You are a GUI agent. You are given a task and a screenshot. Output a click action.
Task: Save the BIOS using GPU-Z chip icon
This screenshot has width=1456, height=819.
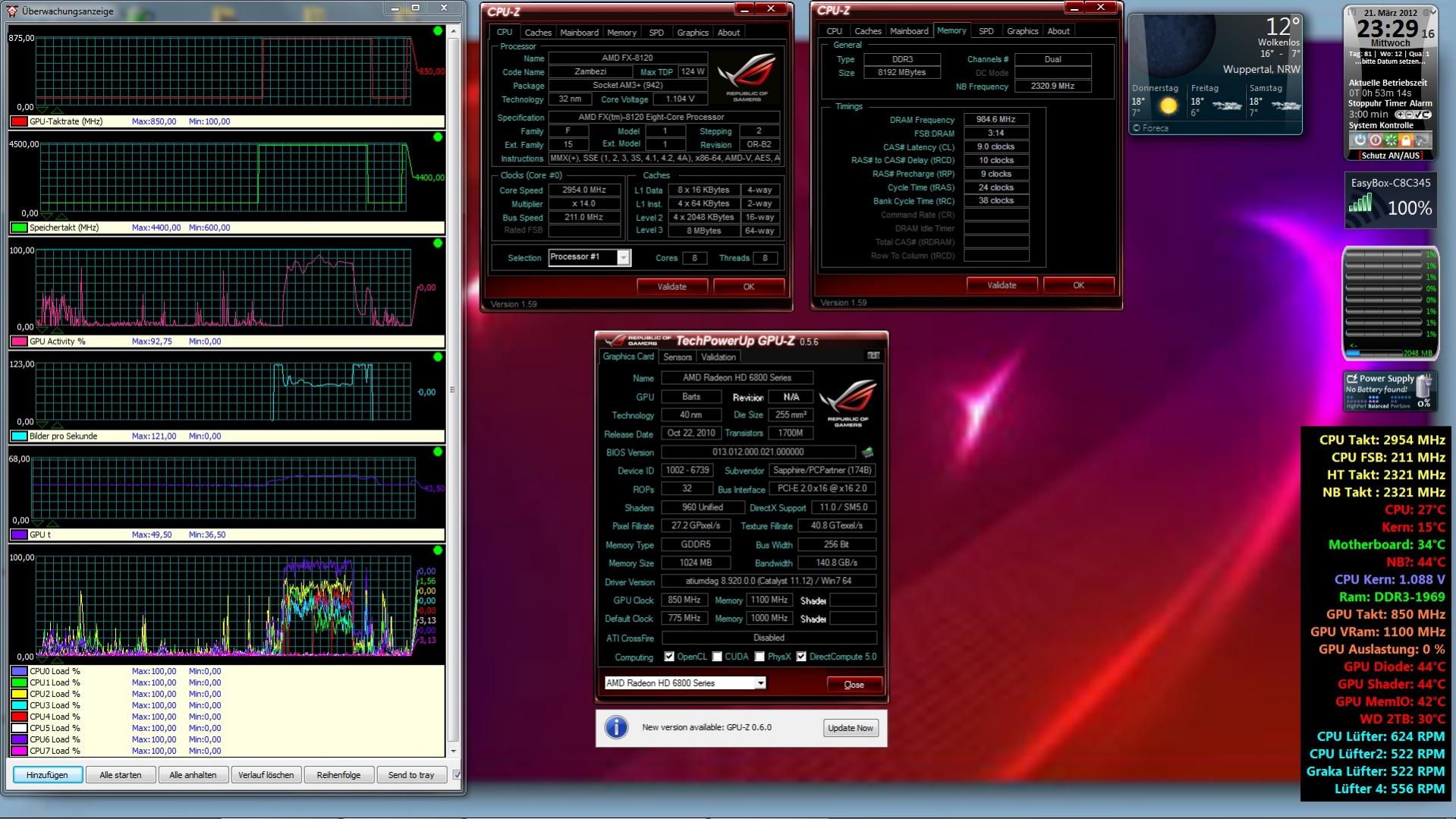click(867, 452)
